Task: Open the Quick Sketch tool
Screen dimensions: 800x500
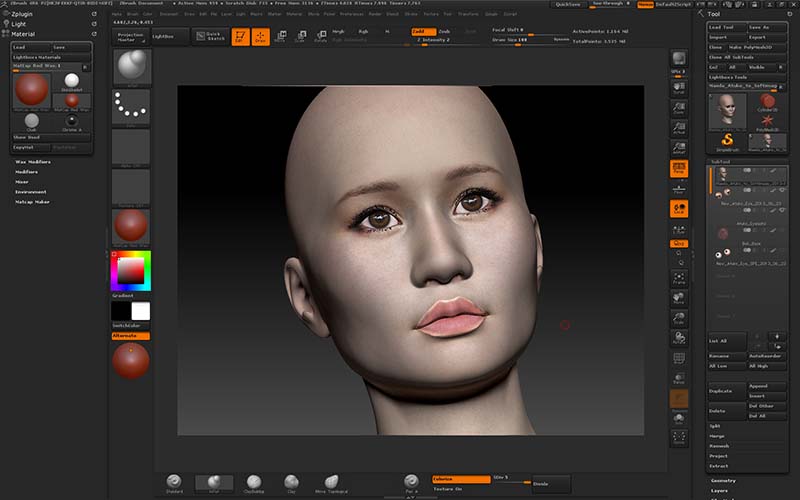Action: click(x=210, y=37)
